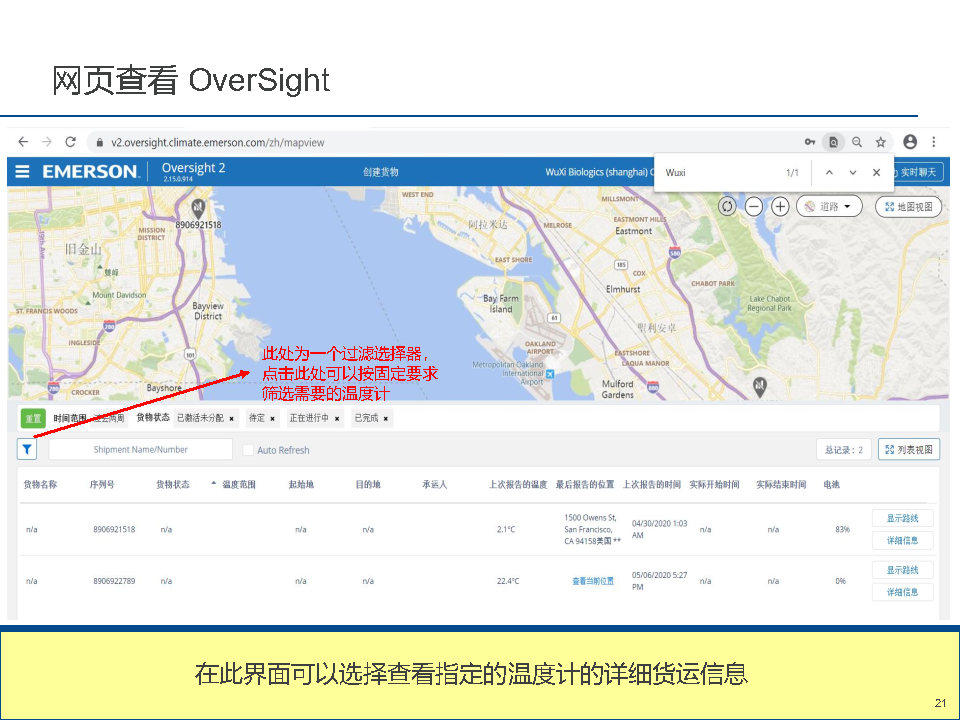Click the 承运人 column header

point(435,484)
